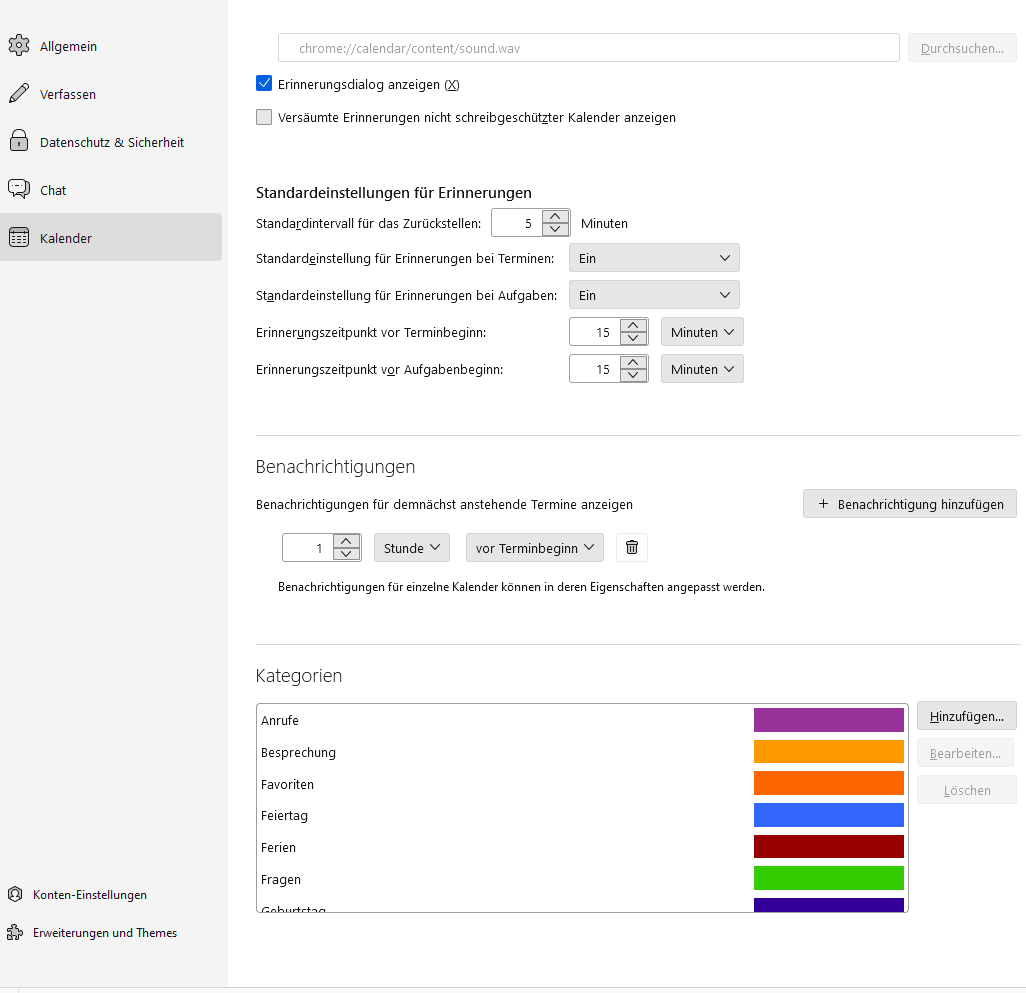This screenshot has width=1026, height=993.
Task: Click the Erweiterungen und Themes puzzle icon
Action: [x=15, y=932]
